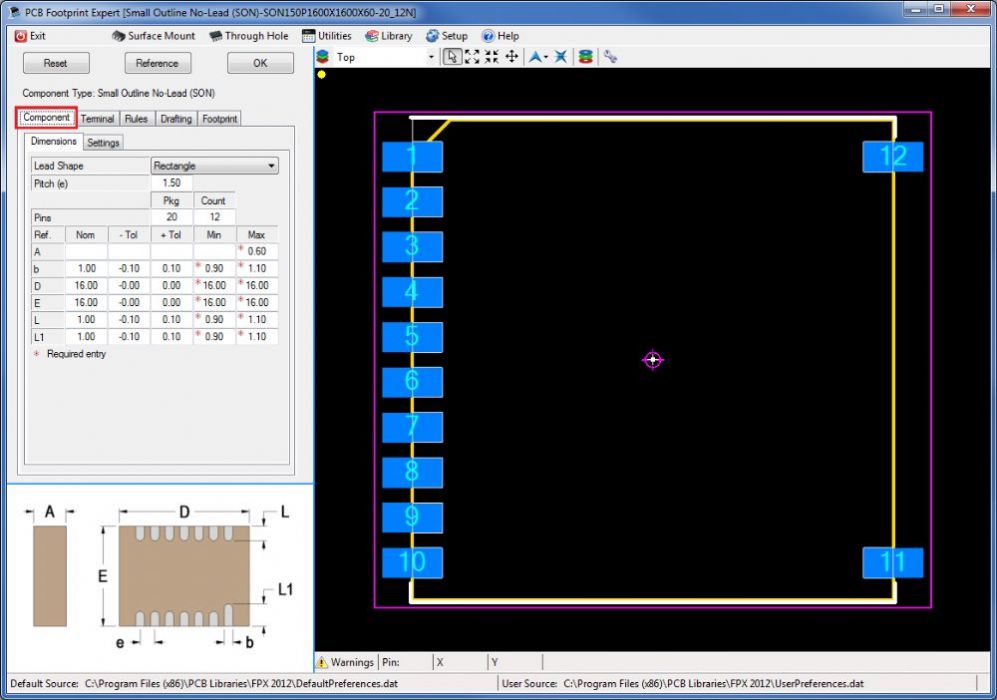This screenshot has height=700, width=997.
Task: Click the blue measure arrow tool
Action: (x=535, y=57)
